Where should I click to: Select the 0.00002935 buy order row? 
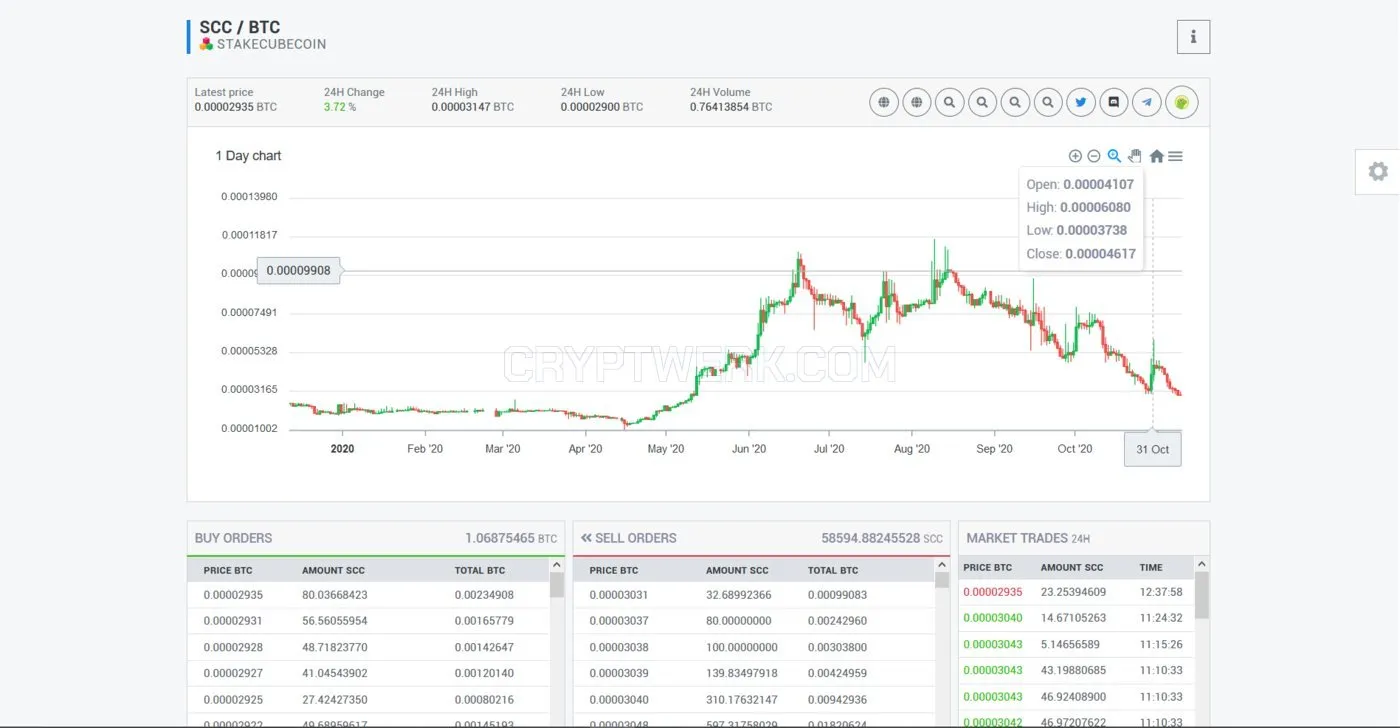368,595
